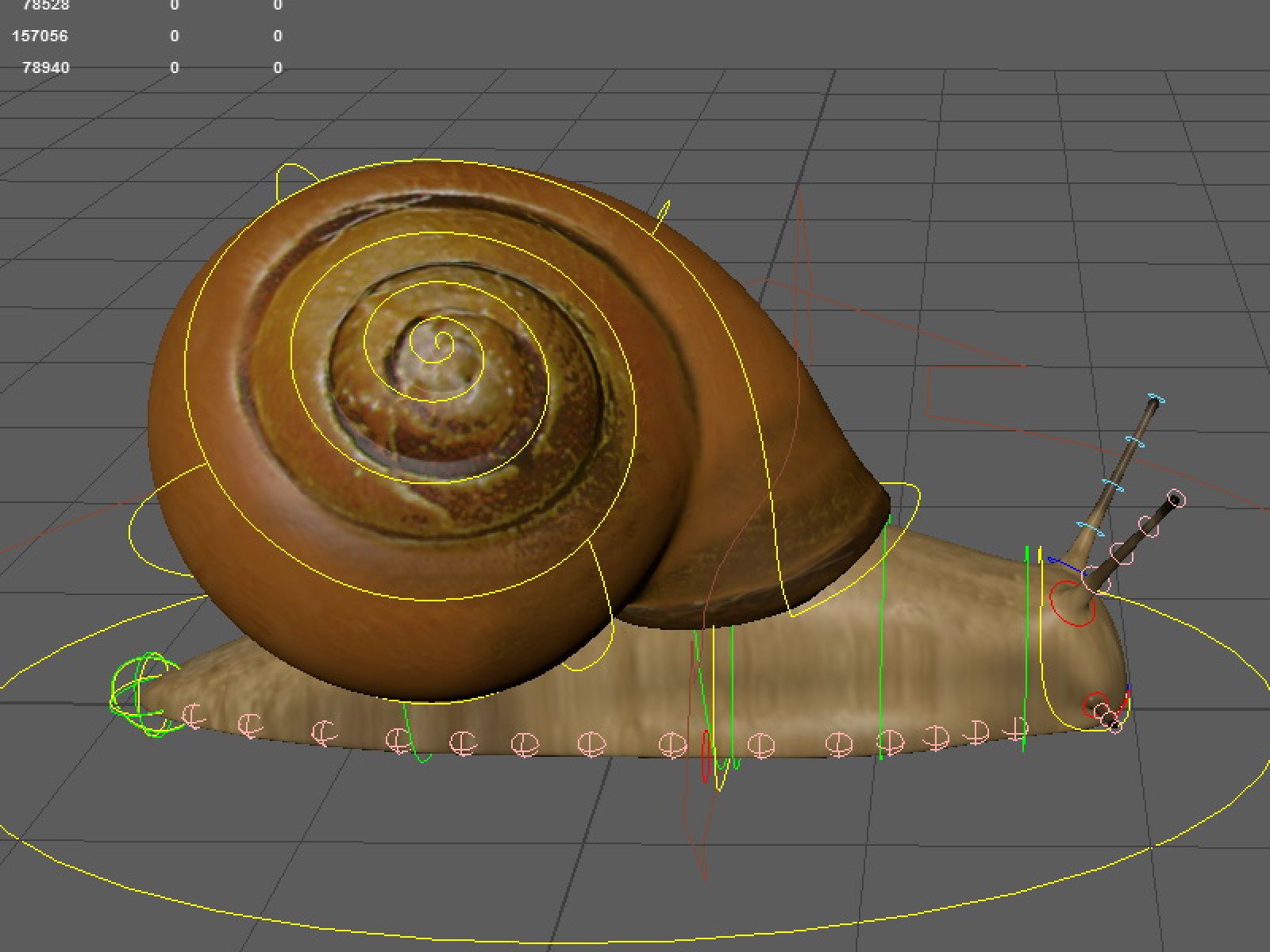Select the pink ring at shorter tentacle tip

tap(1176, 499)
